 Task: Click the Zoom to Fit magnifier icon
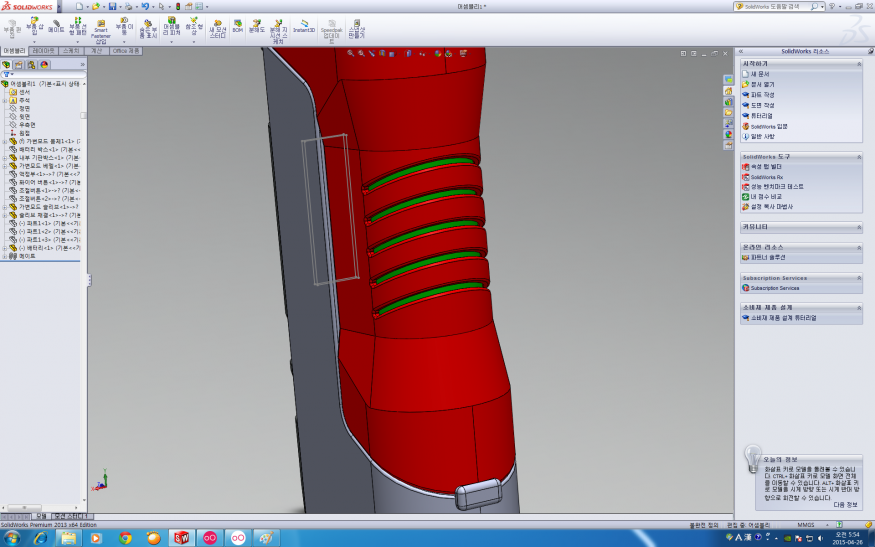pos(350,54)
